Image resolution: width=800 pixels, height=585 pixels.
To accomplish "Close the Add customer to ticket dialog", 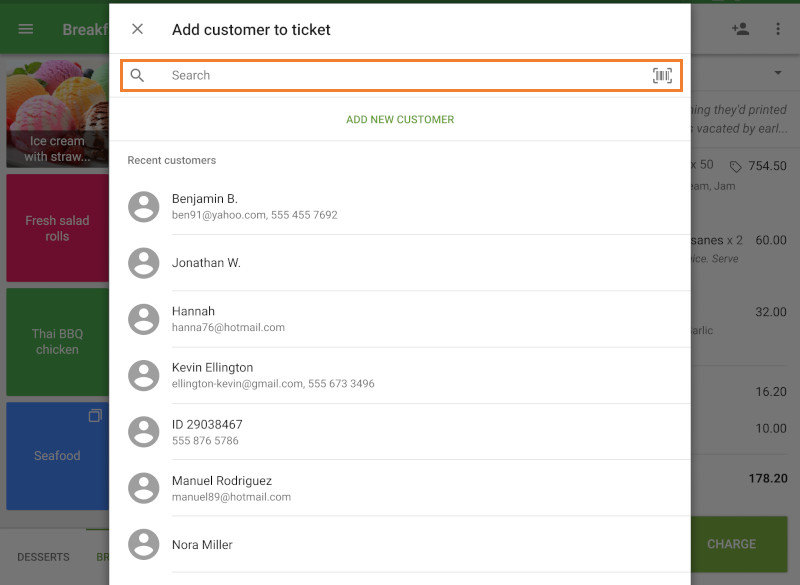I will tap(138, 29).
